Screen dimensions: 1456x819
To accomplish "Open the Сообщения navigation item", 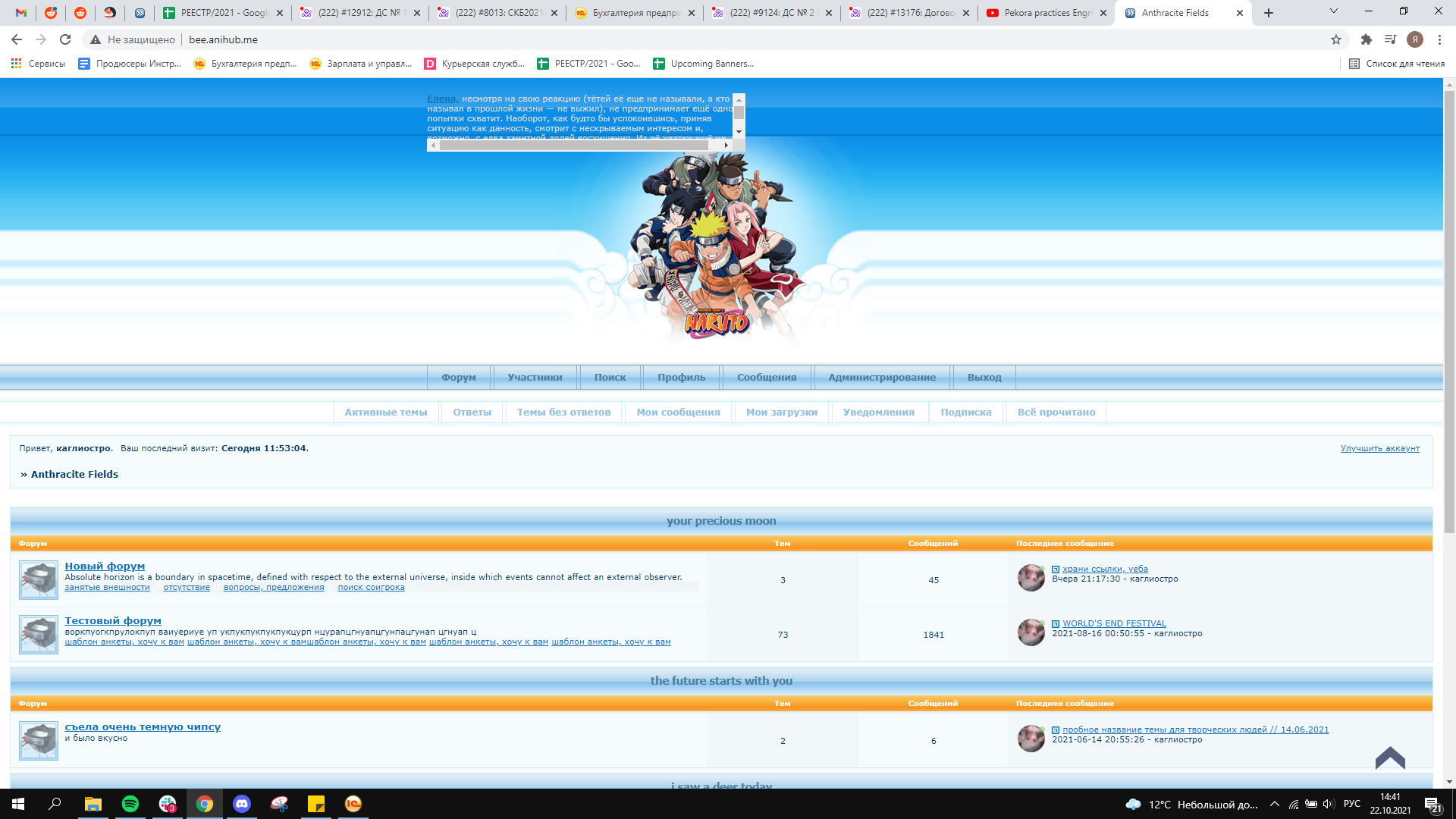I will (767, 378).
